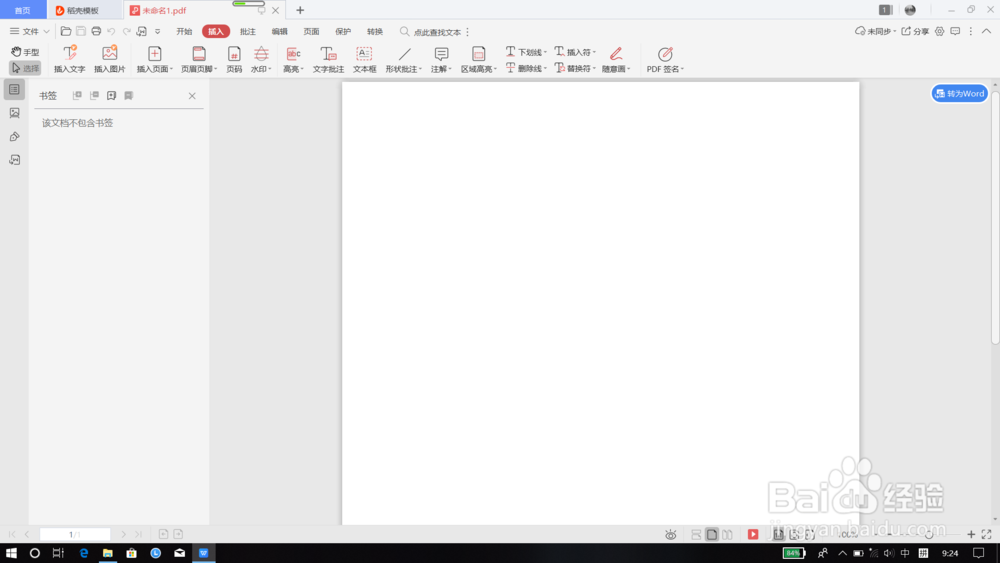Viewport: 1000px width, 563px height.
Task: Expand the quick access toolbar customize arrow
Action: click(158, 31)
